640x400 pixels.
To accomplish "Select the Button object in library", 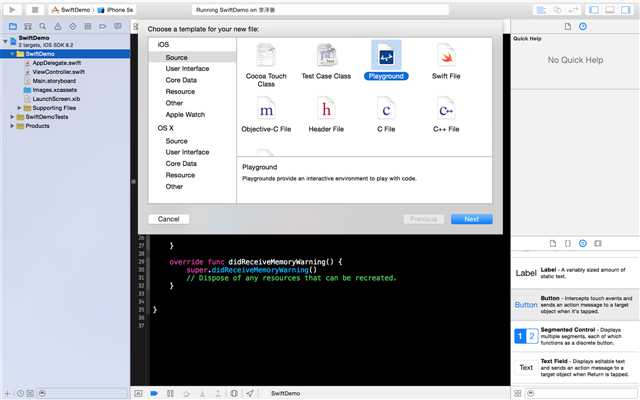I will [x=576, y=304].
